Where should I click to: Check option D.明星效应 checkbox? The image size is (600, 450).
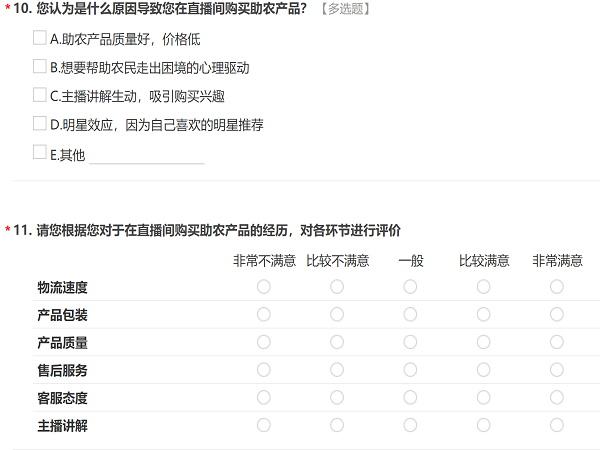click(x=40, y=124)
